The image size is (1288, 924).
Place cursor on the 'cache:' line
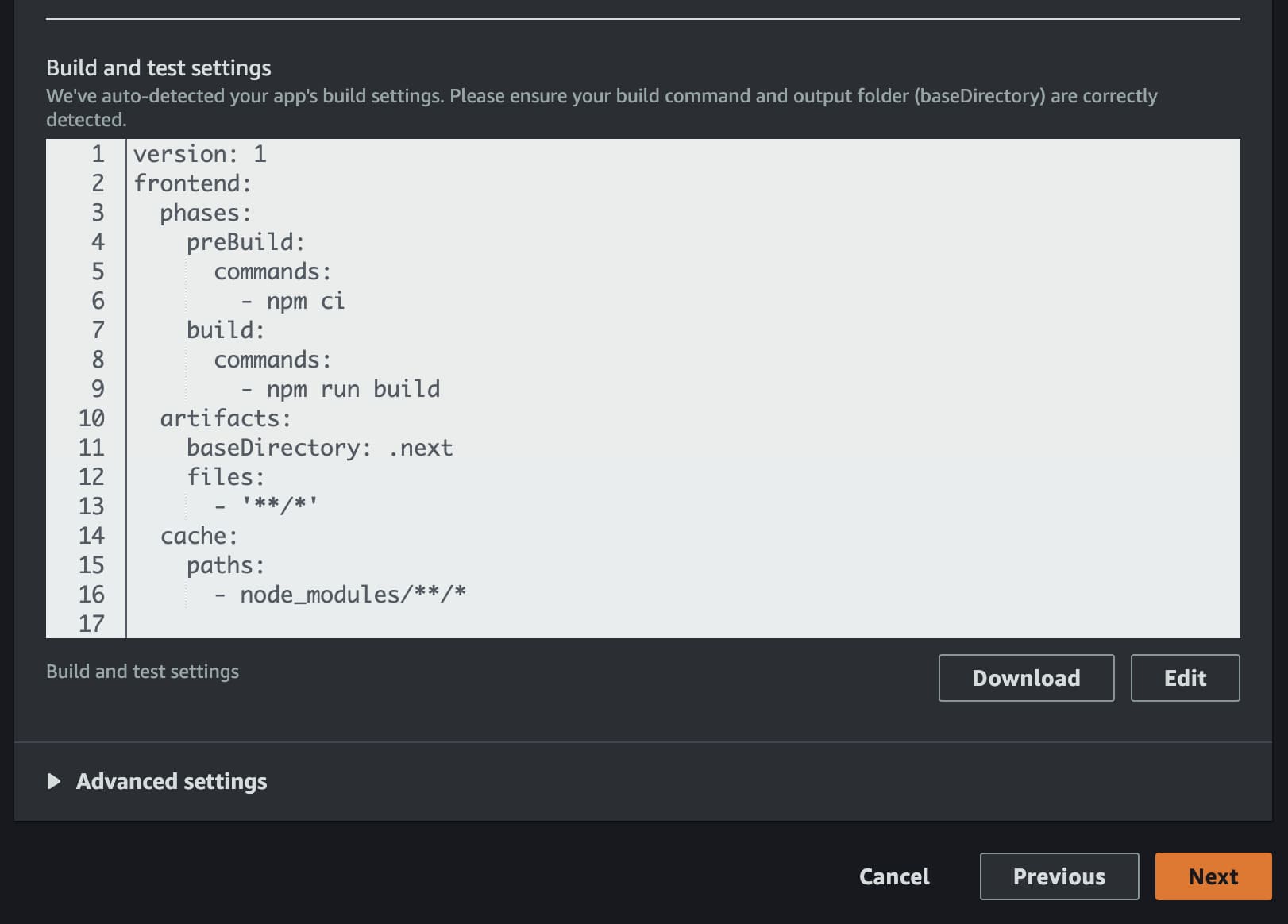199,536
